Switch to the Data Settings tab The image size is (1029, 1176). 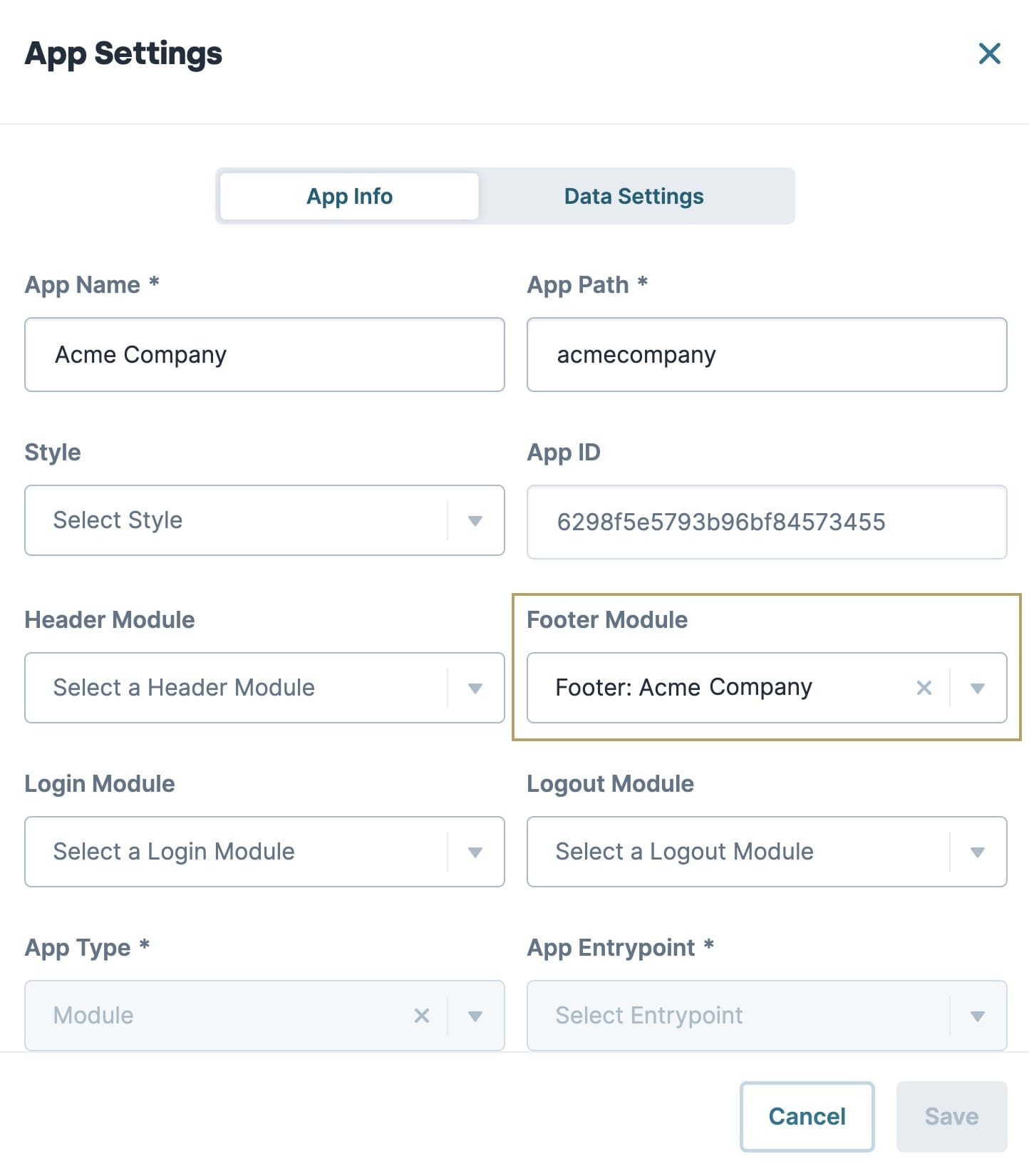(634, 196)
